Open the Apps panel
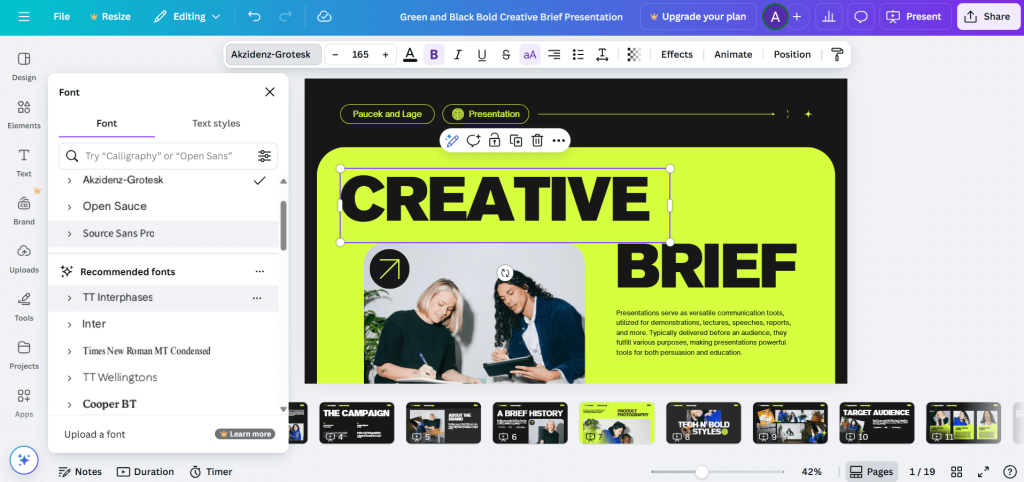Screen dimensions: 1024x482 (24, 404)
